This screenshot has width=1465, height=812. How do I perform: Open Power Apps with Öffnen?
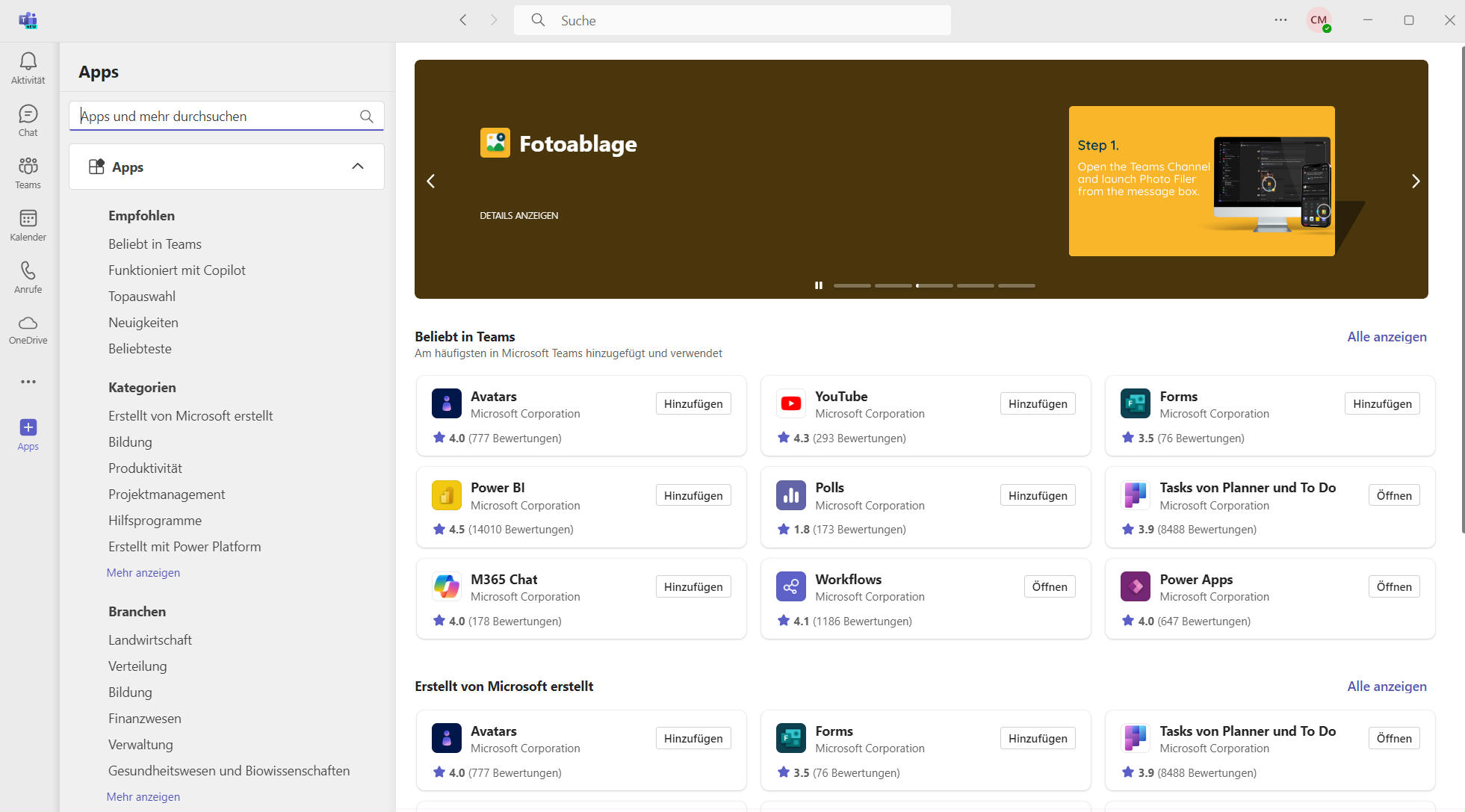1394,587
